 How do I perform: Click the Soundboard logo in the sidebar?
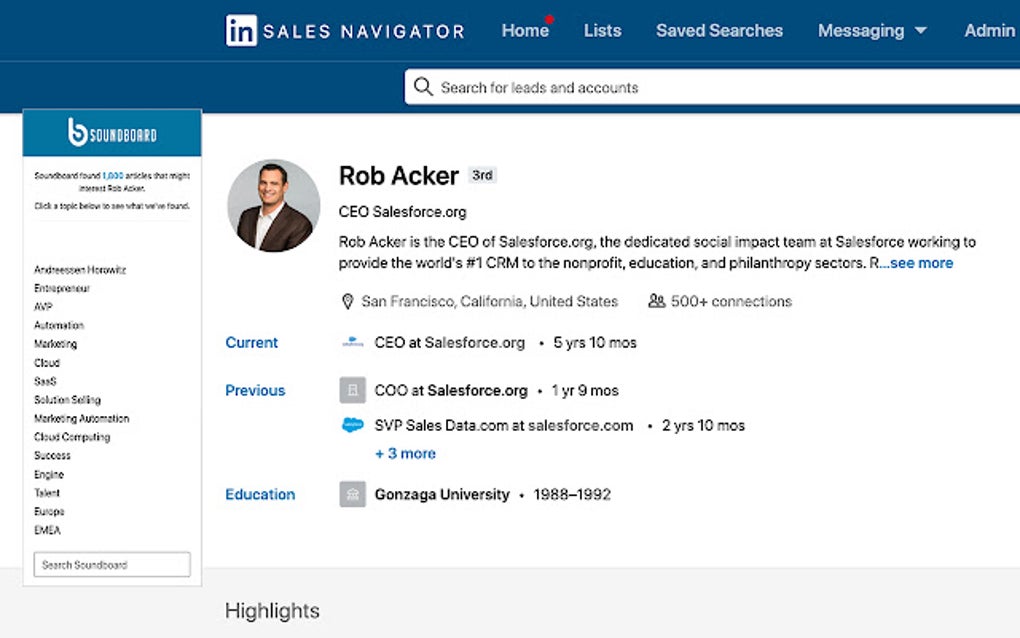[x=112, y=133]
